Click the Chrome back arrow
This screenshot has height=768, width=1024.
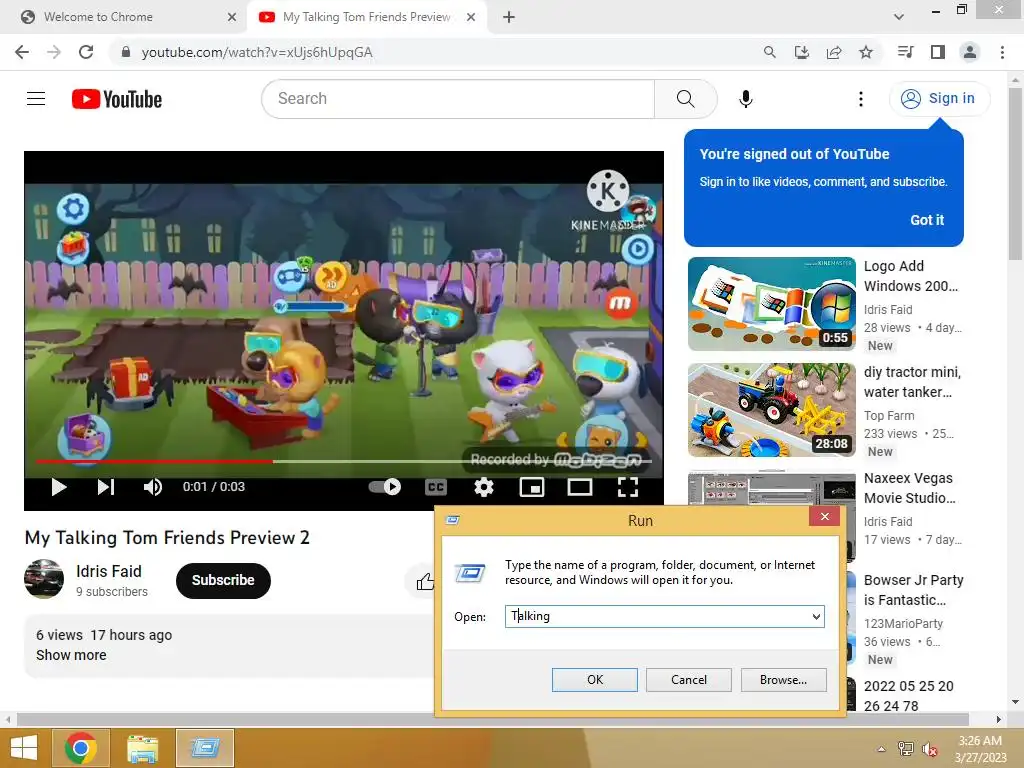point(22,52)
